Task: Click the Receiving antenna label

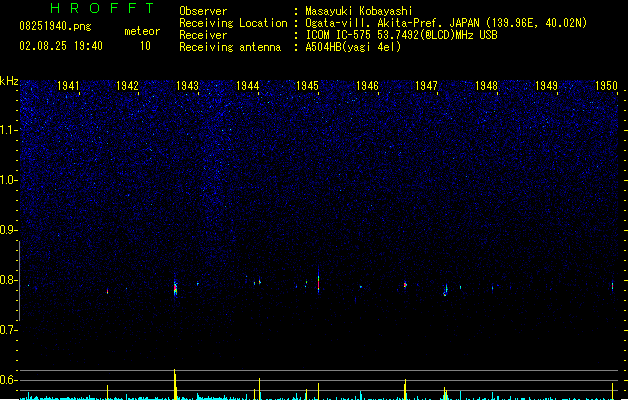Action: pyautogui.click(x=230, y=47)
